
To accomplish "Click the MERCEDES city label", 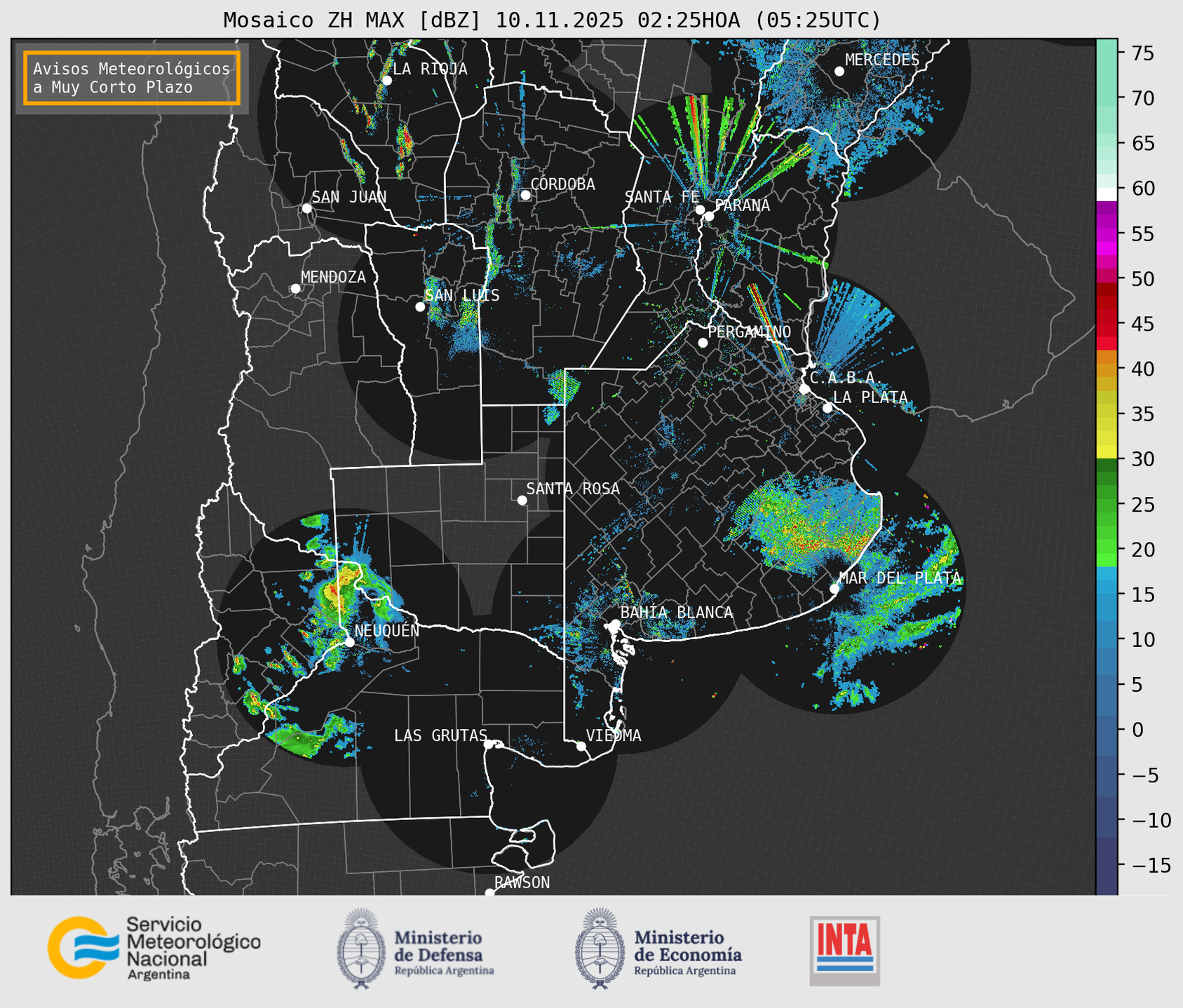I will [x=882, y=60].
